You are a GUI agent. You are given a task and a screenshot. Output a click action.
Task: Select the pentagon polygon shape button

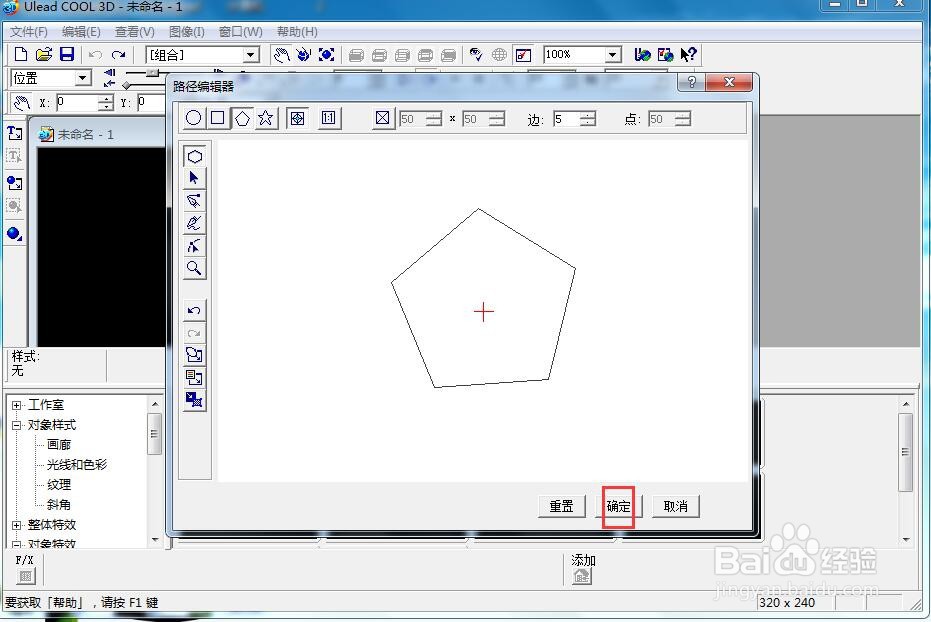coord(242,118)
